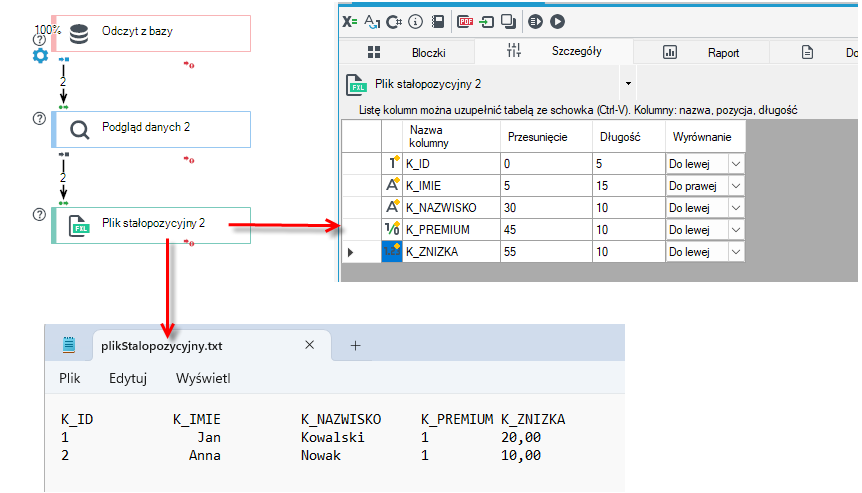The width and height of the screenshot is (862, 493).
Task: Select the Plik stałopozycyjny 2 block
Action: point(151,225)
